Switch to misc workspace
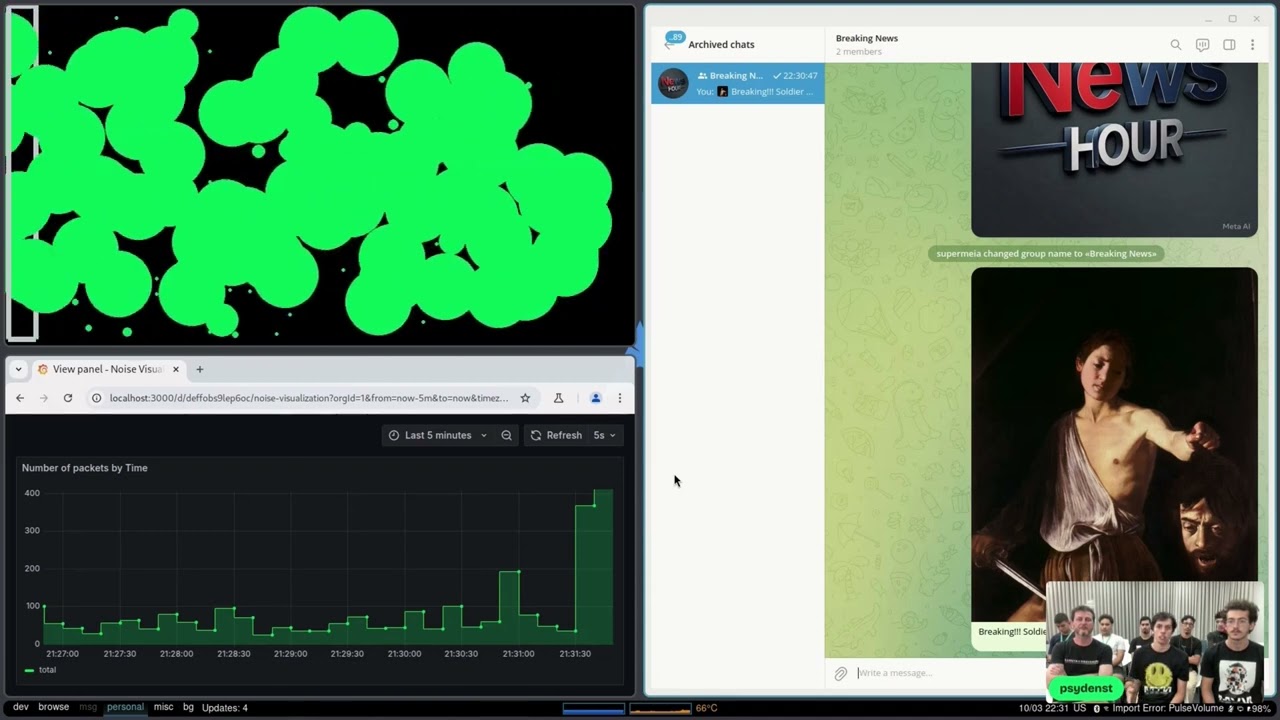The image size is (1280, 720). click(163, 707)
